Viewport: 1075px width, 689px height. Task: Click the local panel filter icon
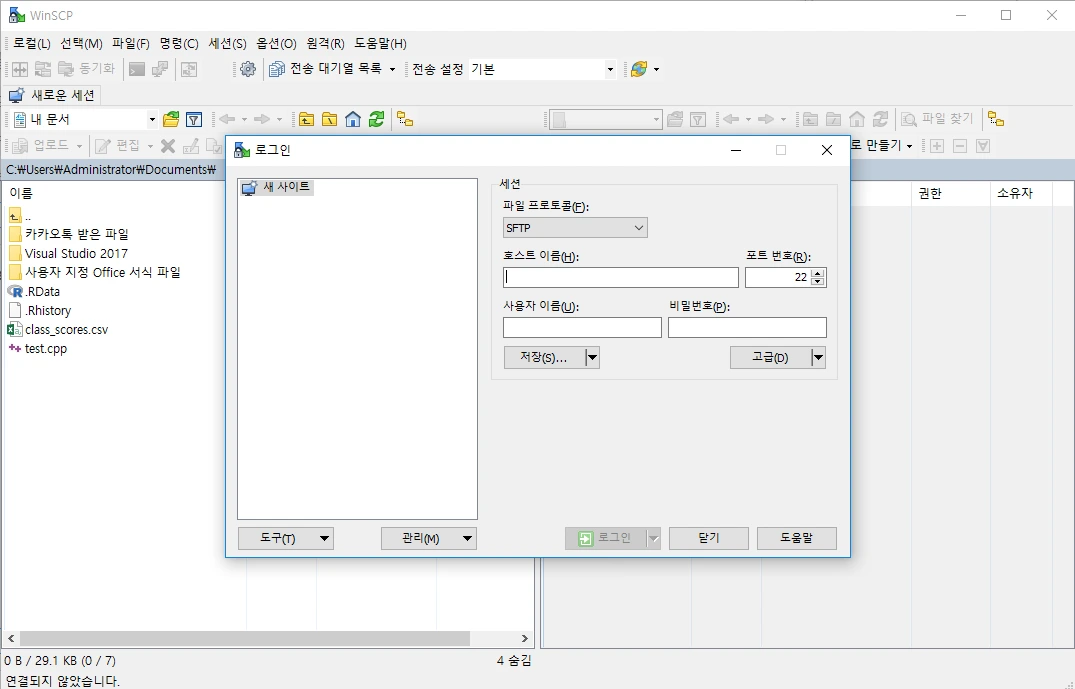coord(192,119)
